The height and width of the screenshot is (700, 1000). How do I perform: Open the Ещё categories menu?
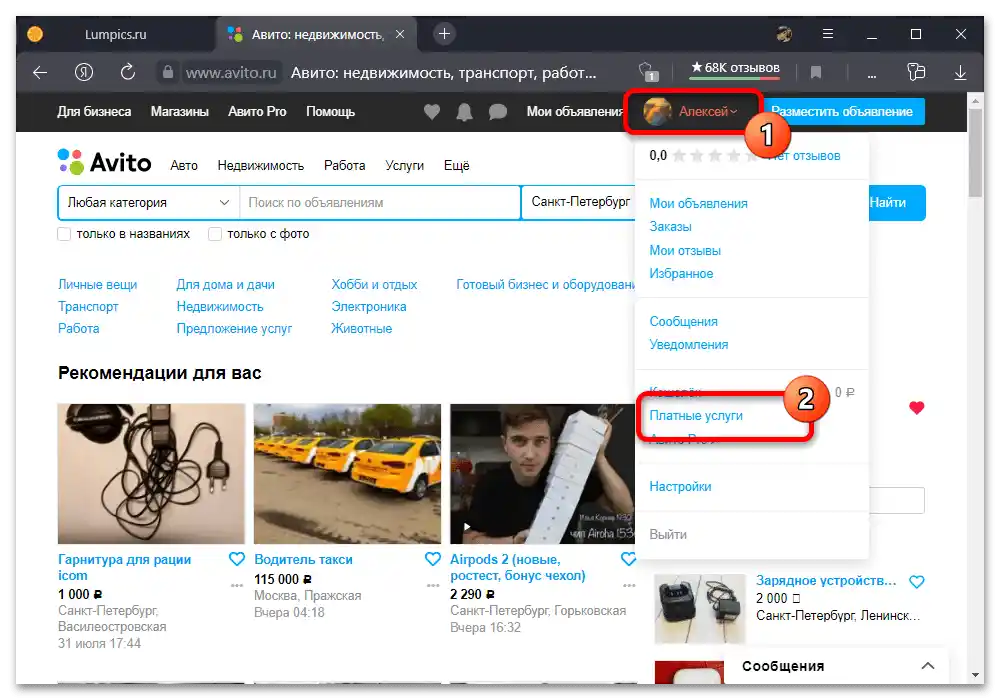point(457,166)
